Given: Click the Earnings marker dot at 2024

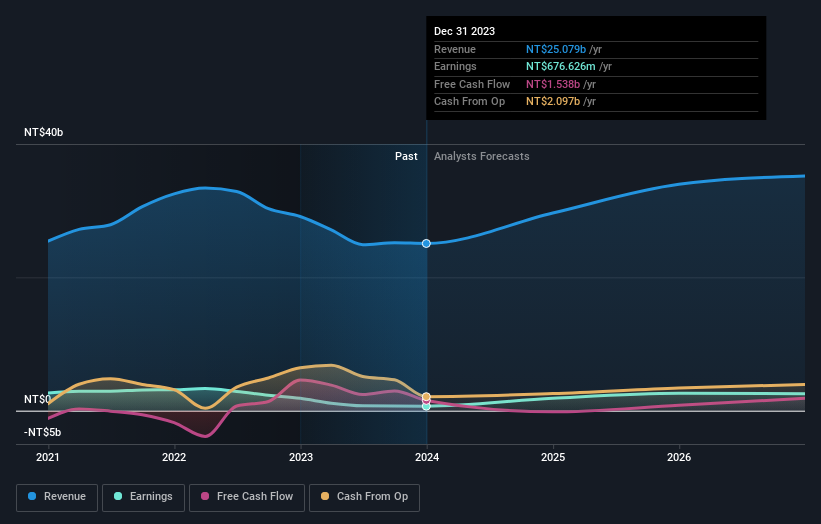Looking at the screenshot, I should [x=426, y=406].
